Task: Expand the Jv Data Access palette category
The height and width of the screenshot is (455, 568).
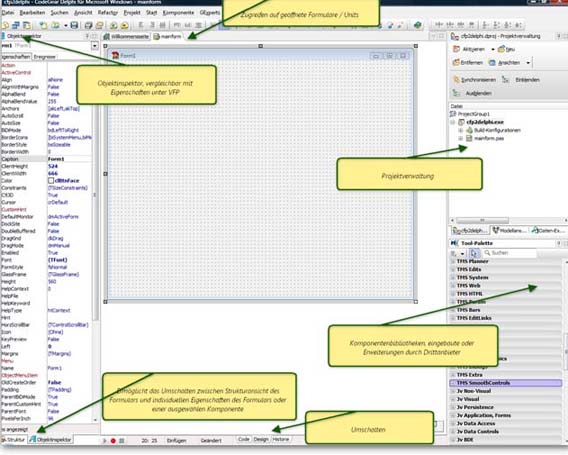Action: [x=453, y=423]
